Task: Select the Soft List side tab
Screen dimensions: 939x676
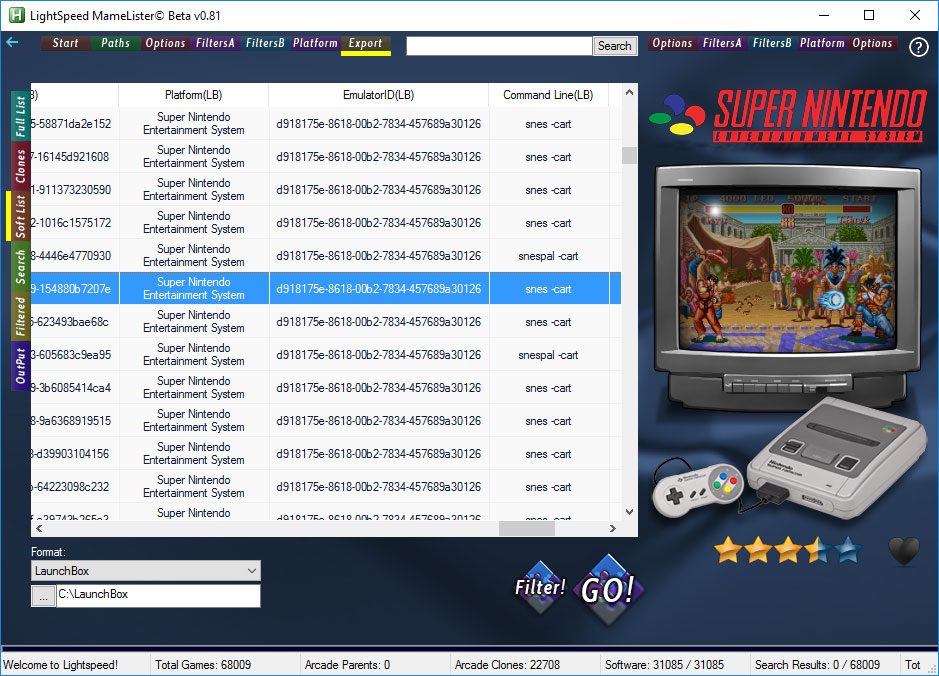Action: (x=20, y=216)
